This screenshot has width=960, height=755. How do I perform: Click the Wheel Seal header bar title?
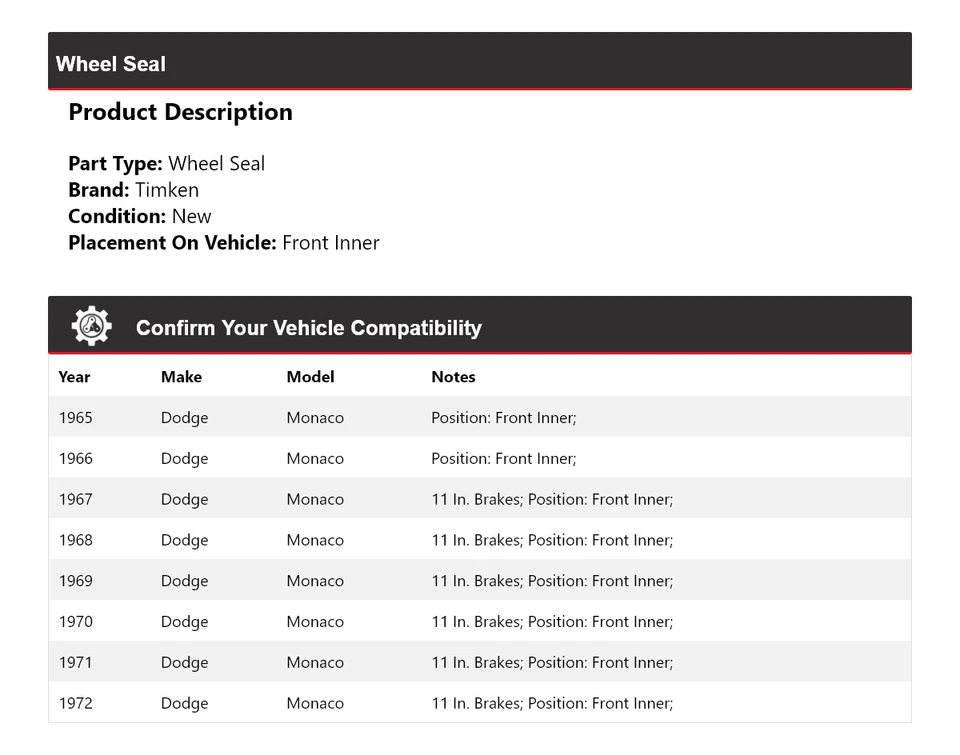coord(111,64)
